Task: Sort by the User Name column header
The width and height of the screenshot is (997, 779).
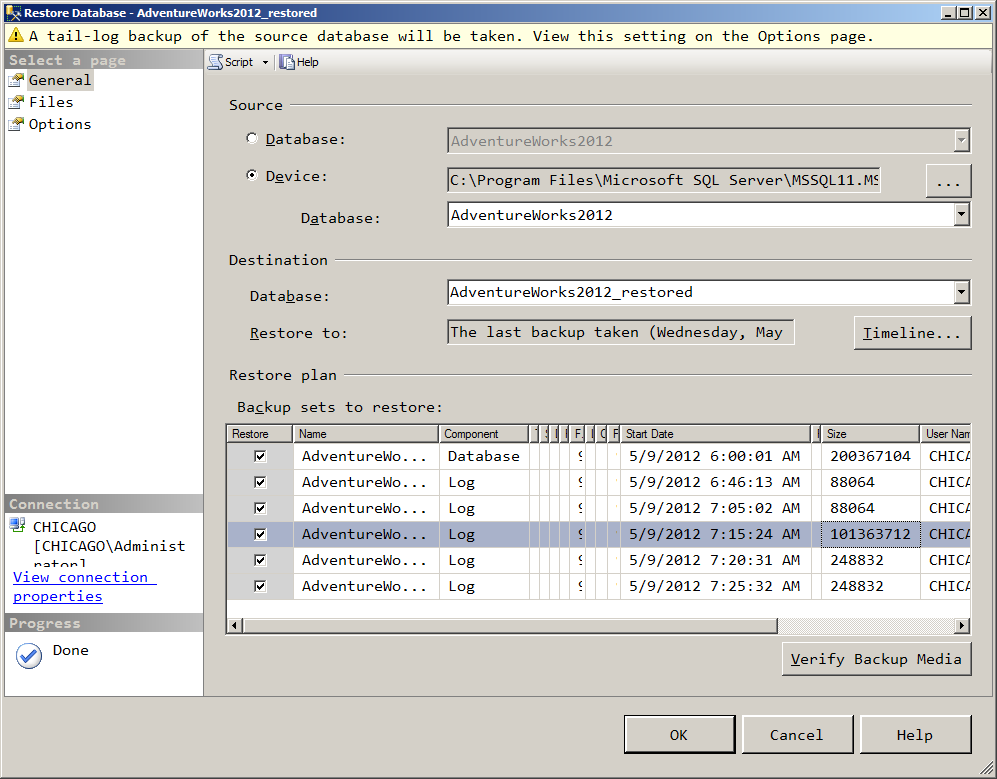Action: pyautogui.click(x=945, y=434)
